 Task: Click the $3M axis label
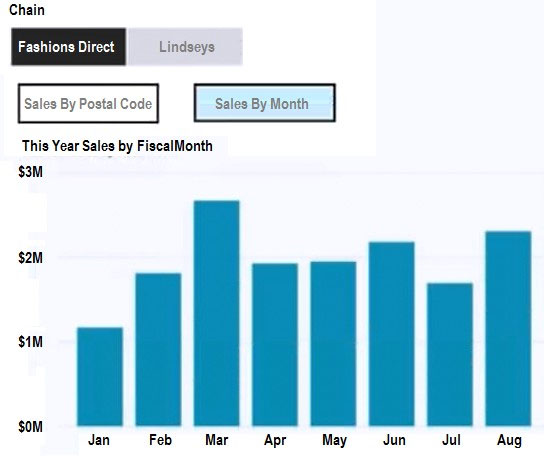(x=31, y=172)
